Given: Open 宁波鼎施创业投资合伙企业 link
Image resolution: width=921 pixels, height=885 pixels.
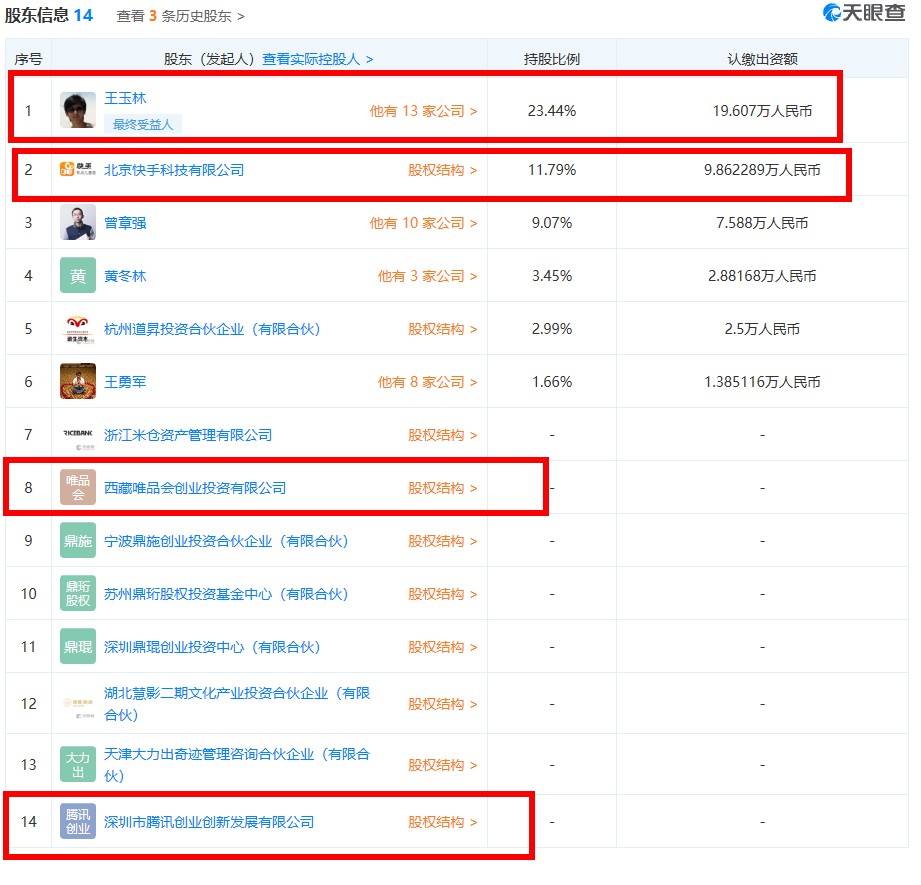Looking at the screenshot, I should point(226,541).
